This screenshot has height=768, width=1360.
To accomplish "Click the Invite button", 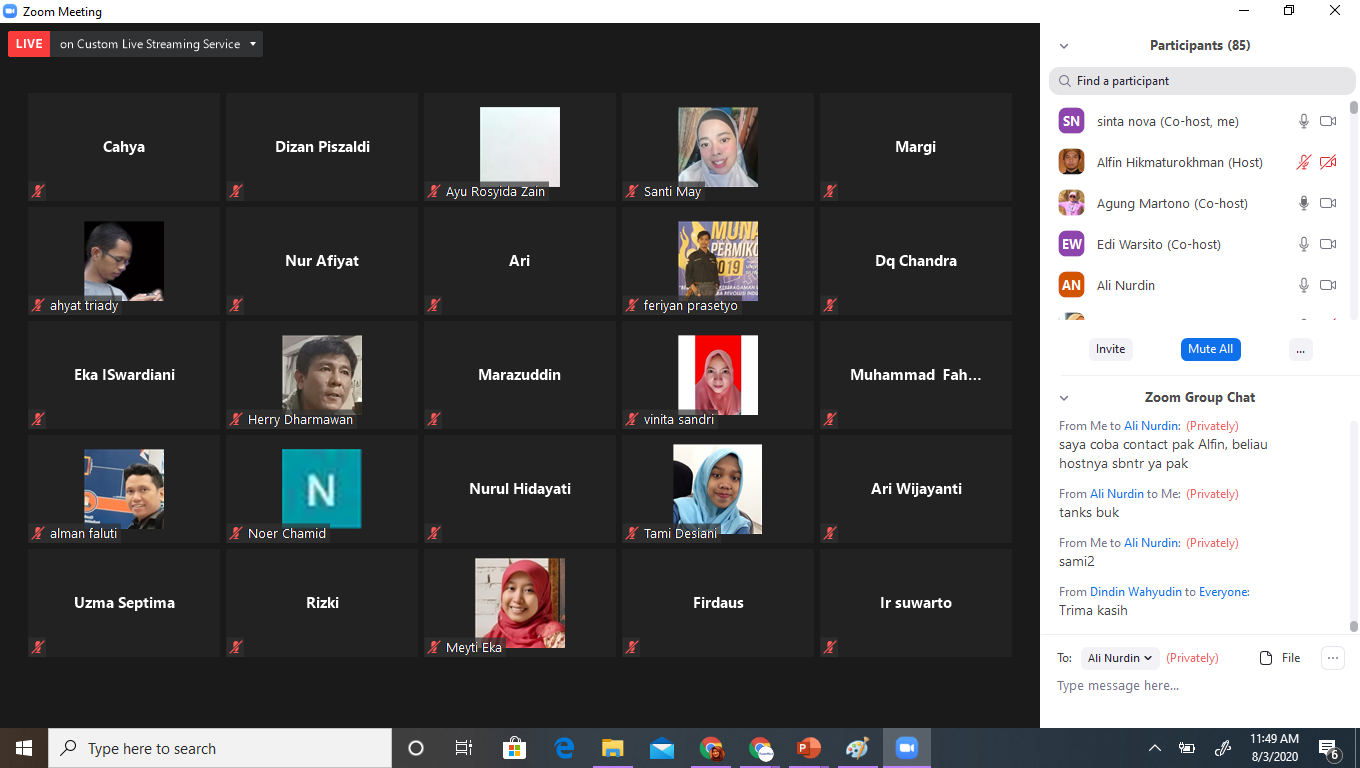I will tap(1110, 349).
